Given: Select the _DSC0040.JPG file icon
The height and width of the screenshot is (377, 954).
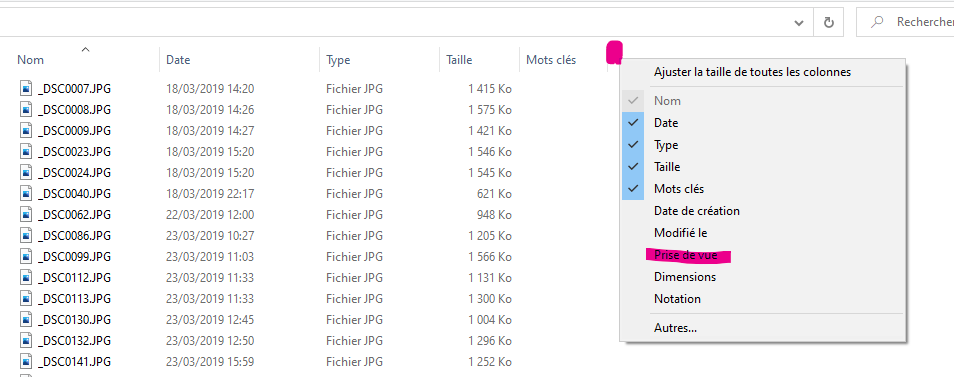Looking at the screenshot, I should [26, 194].
